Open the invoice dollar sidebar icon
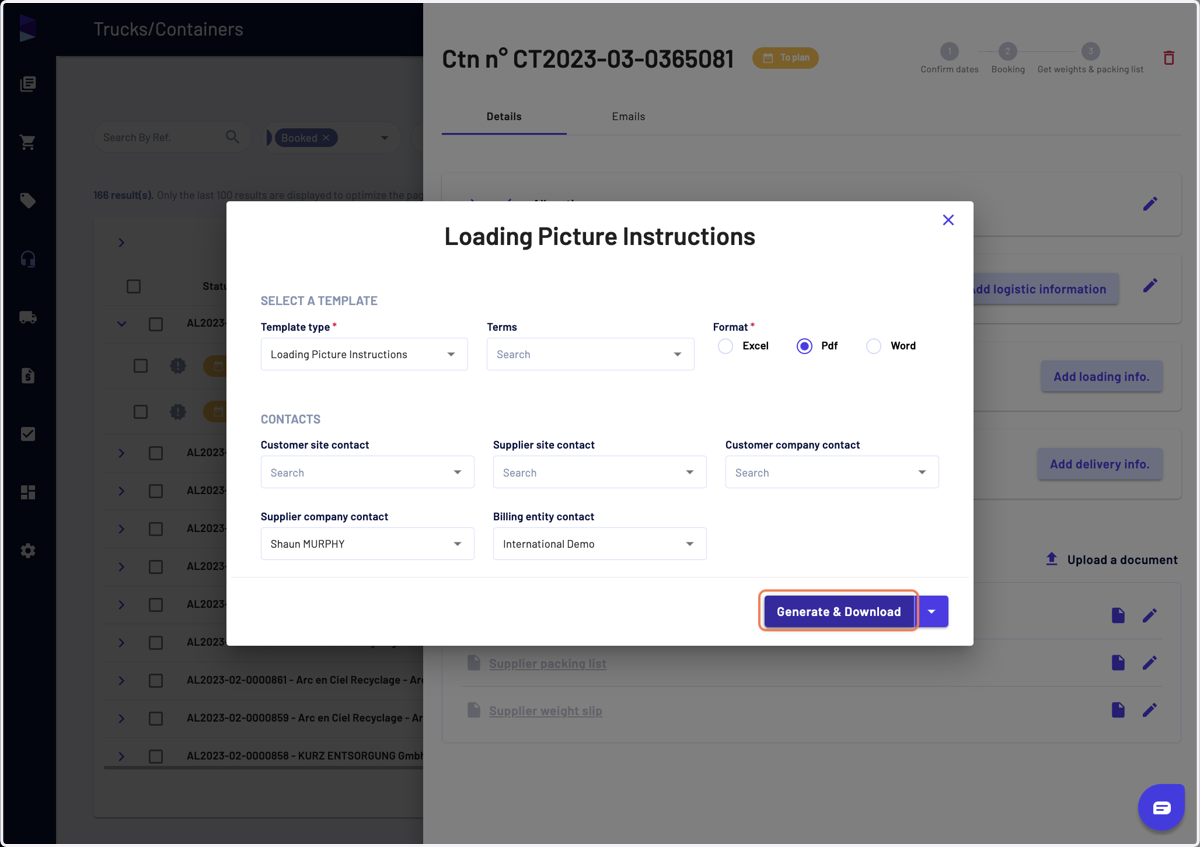 point(28,376)
